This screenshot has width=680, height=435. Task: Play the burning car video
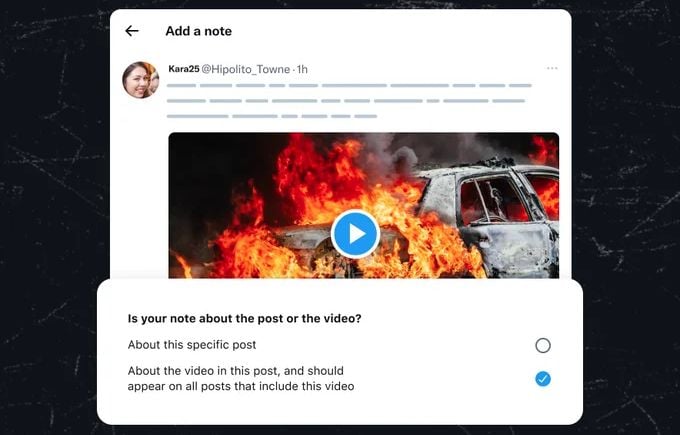pyautogui.click(x=356, y=234)
